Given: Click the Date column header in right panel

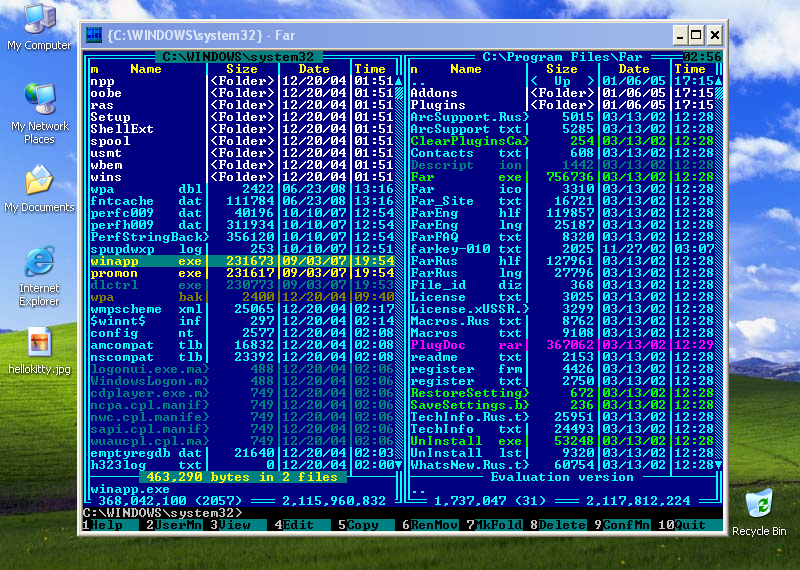Looking at the screenshot, I should (634, 69).
